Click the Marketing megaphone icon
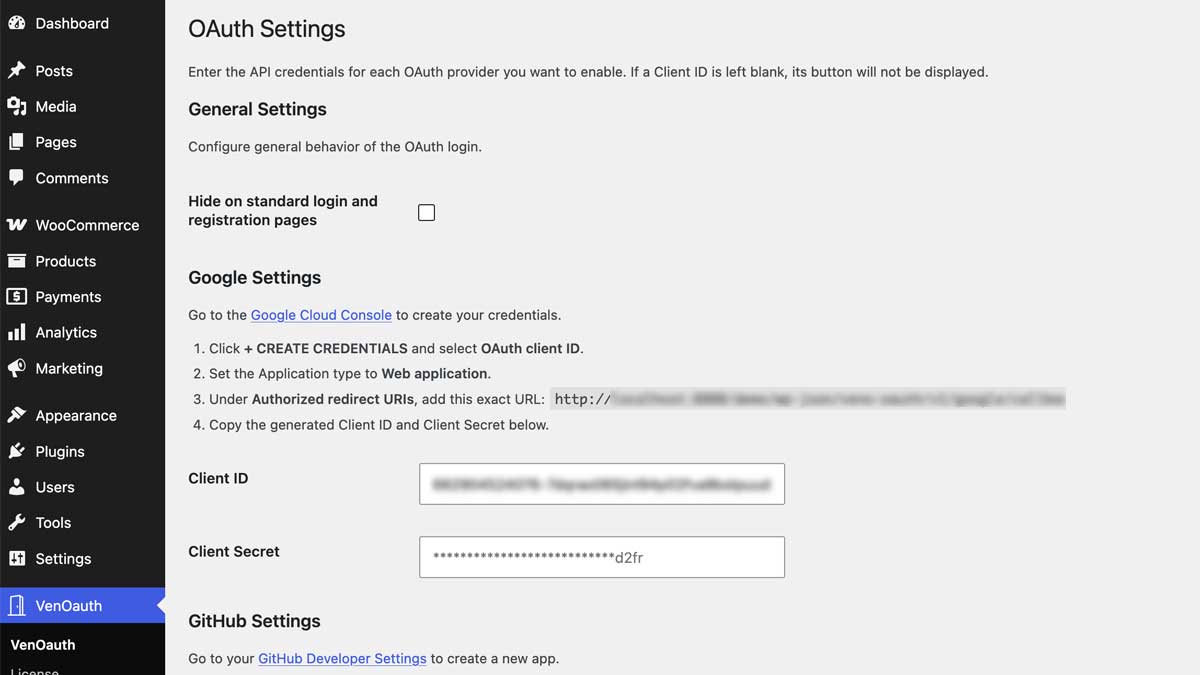This screenshot has width=1200, height=675. point(16,368)
